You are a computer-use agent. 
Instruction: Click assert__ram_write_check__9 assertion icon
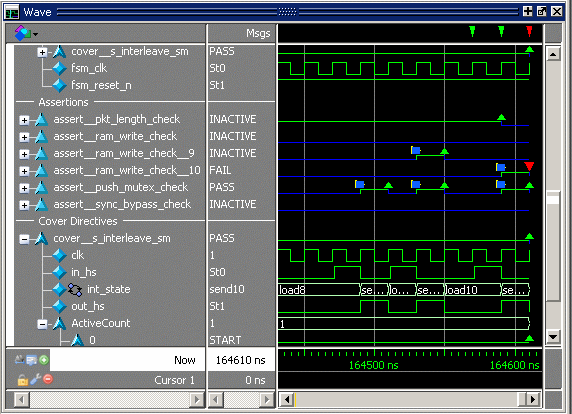pos(41,153)
